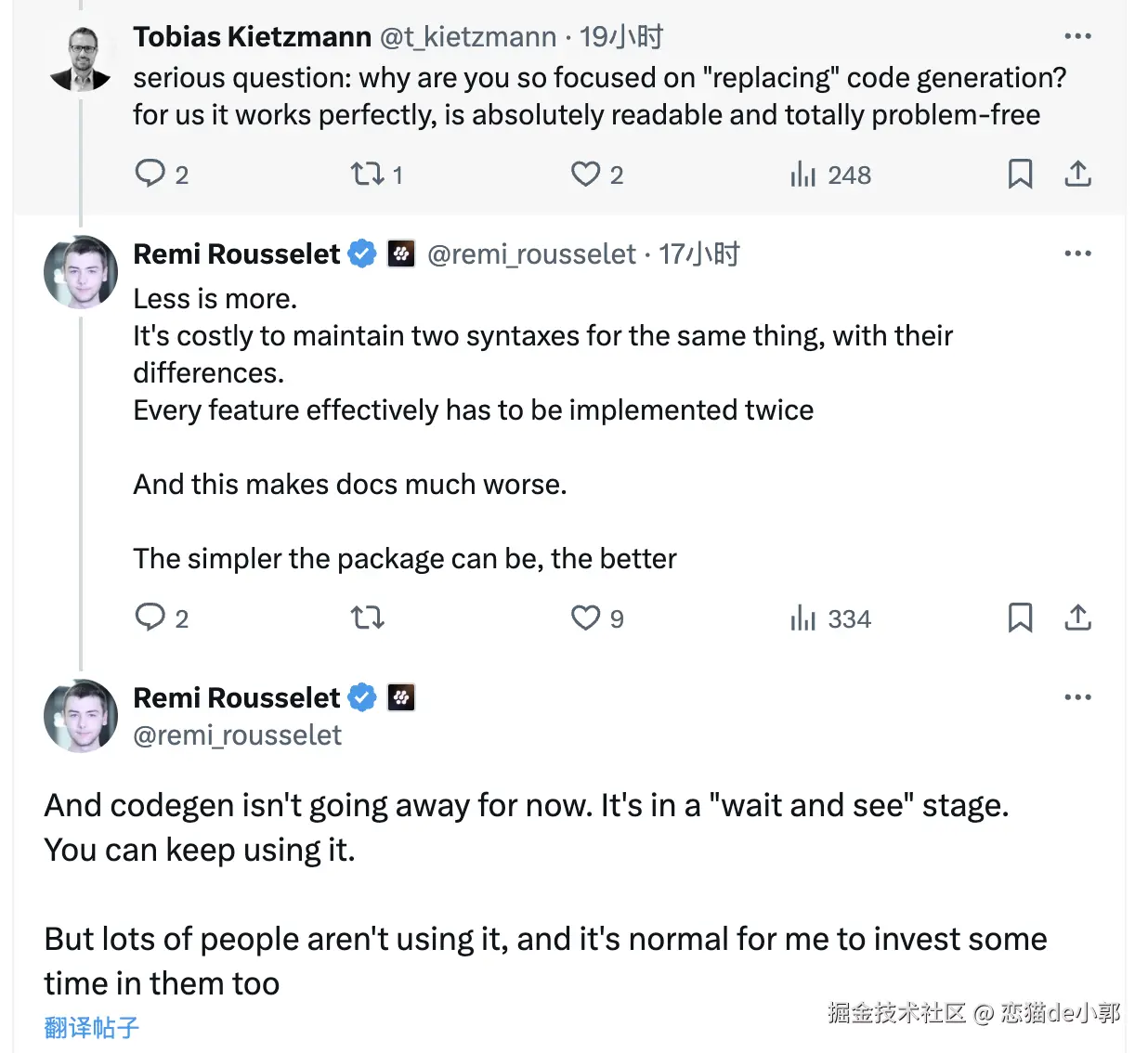1148x1053 pixels.
Task: Share Remi's "Less is more" tweet
Action: [x=1077, y=617]
